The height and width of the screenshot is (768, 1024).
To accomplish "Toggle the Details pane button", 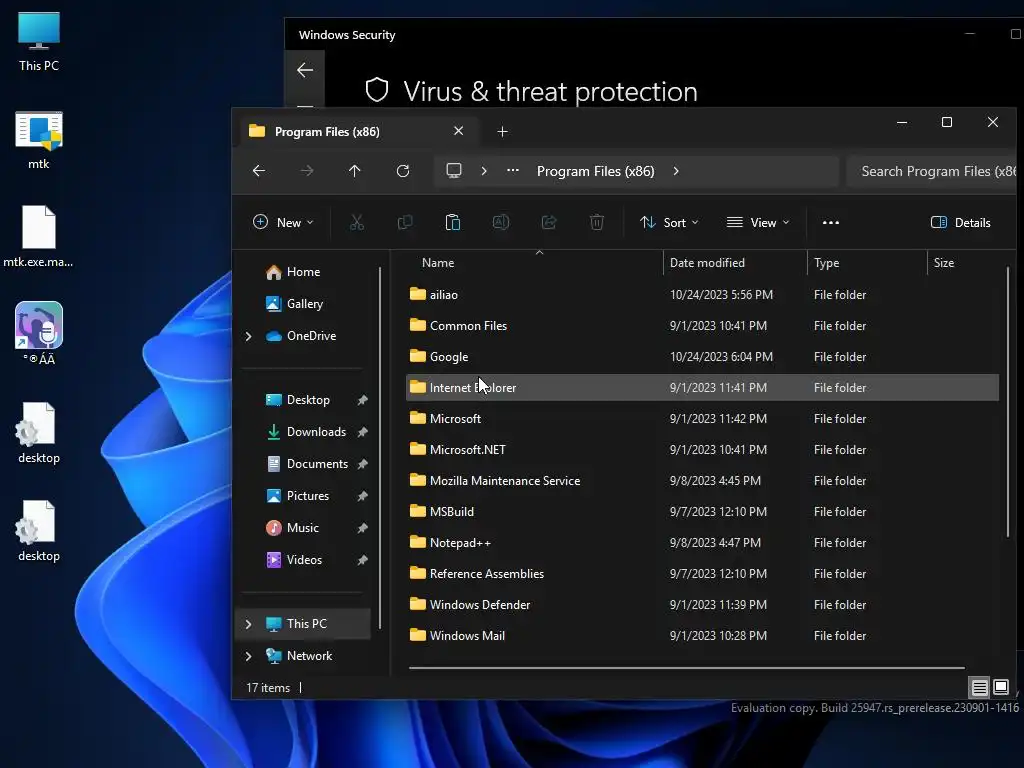I will 961,223.
